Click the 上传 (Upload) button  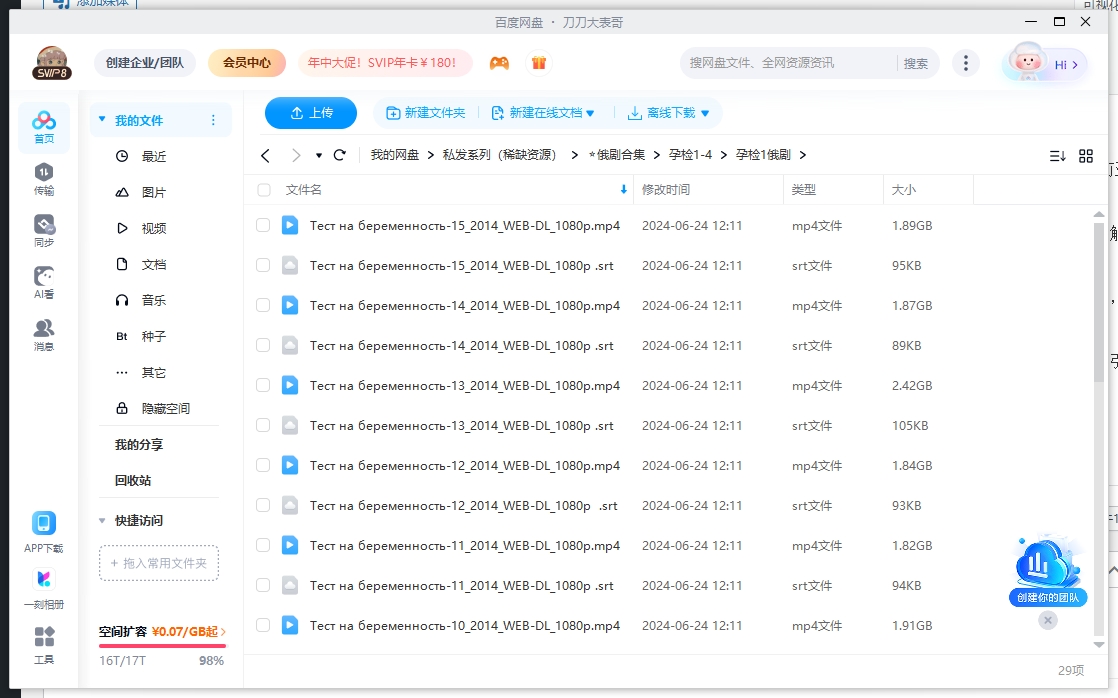(311, 113)
